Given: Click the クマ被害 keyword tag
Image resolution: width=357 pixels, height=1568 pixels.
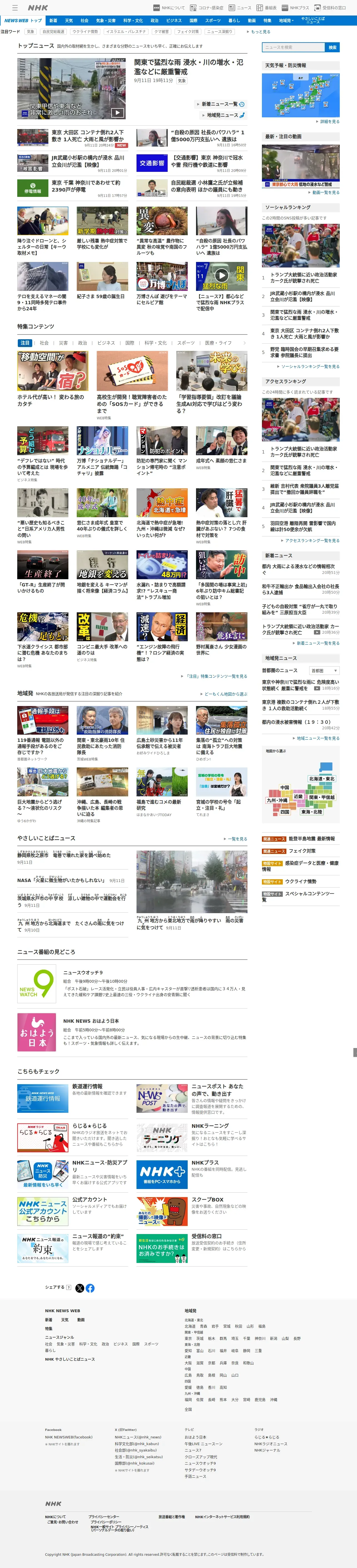Looking at the screenshot, I should 161,32.
